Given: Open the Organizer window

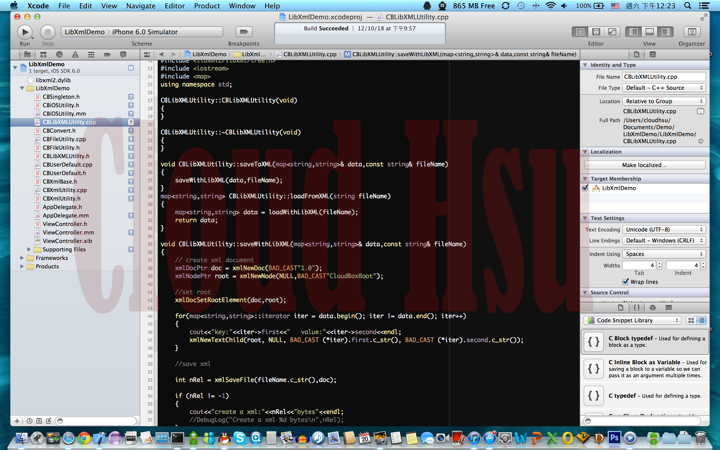Looking at the screenshot, I should pyautogui.click(x=692, y=32).
